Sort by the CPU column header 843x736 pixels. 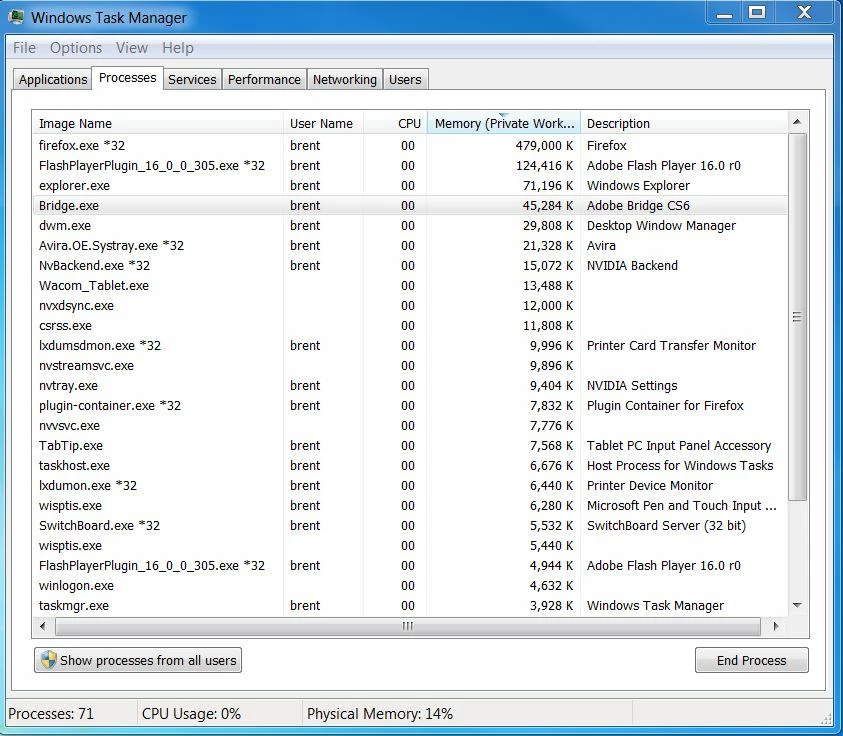click(x=395, y=123)
